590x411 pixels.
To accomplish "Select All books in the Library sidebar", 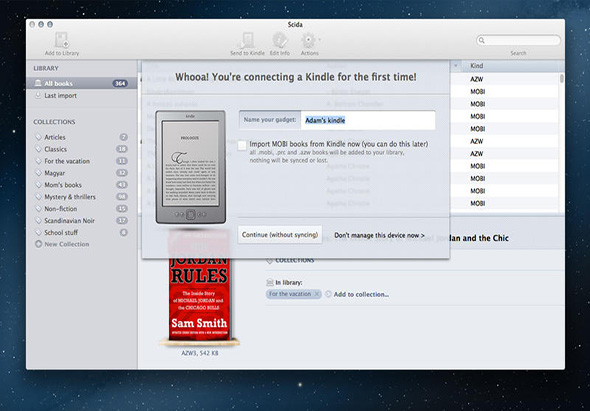I will click(x=82, y=83).
